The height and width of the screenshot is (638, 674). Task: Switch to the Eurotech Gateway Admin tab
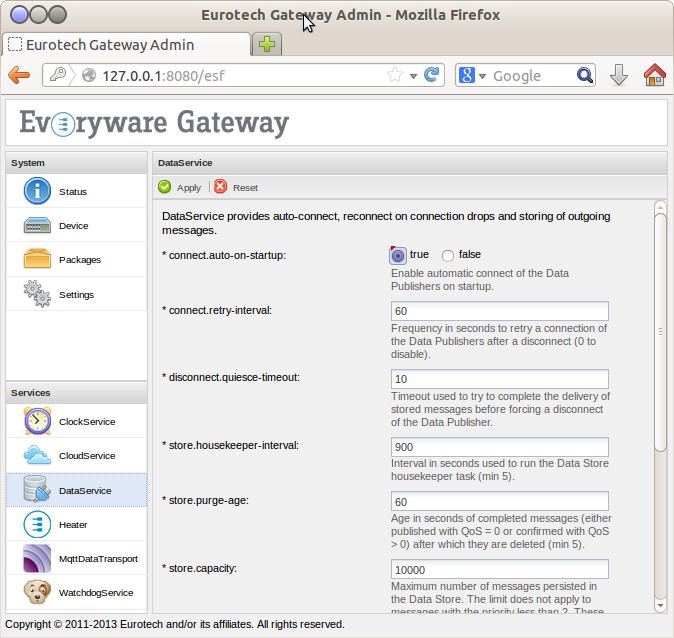pos(126,44)
